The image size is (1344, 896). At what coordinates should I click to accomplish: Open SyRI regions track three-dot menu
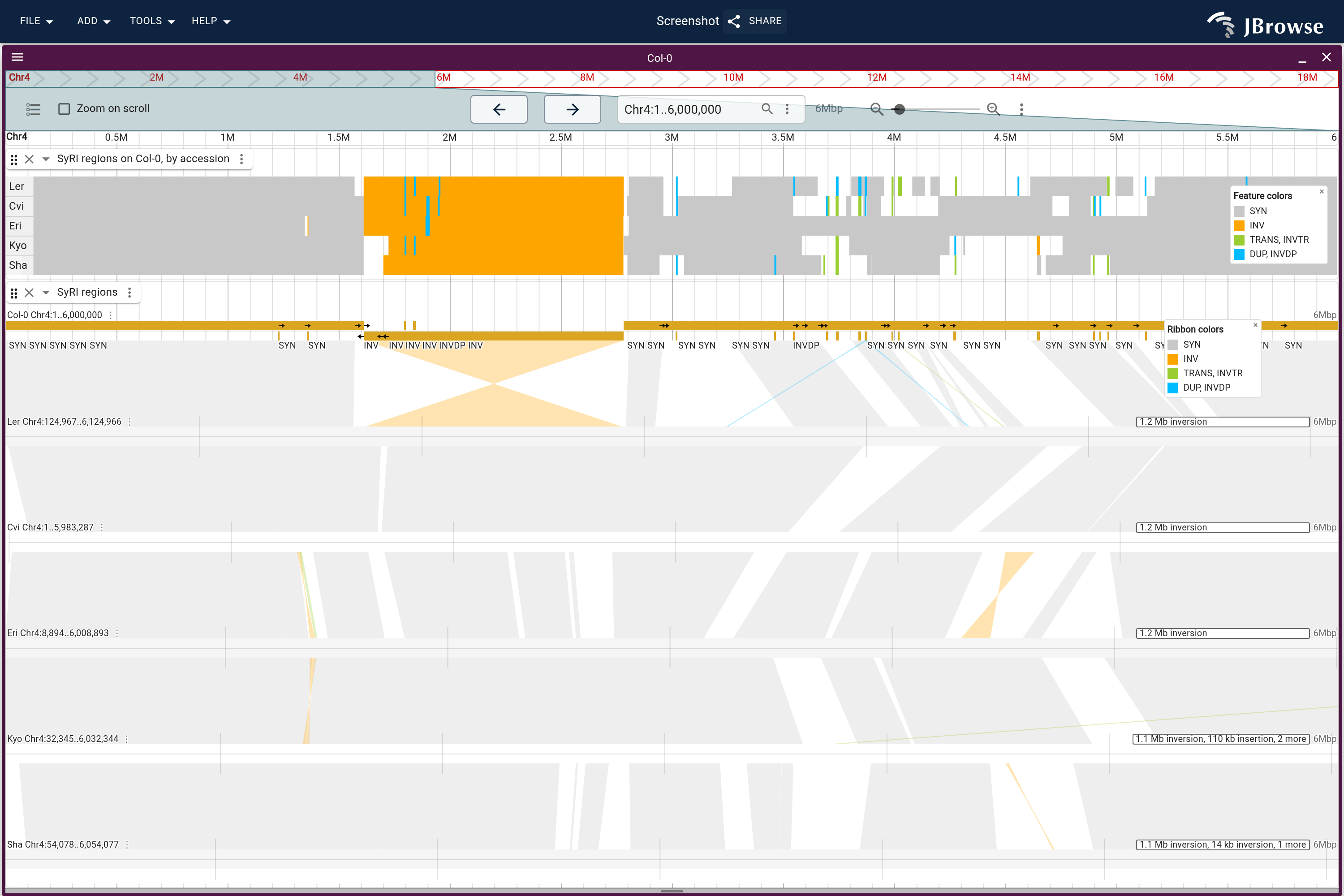pyautogui.click(x=130, y=293)
